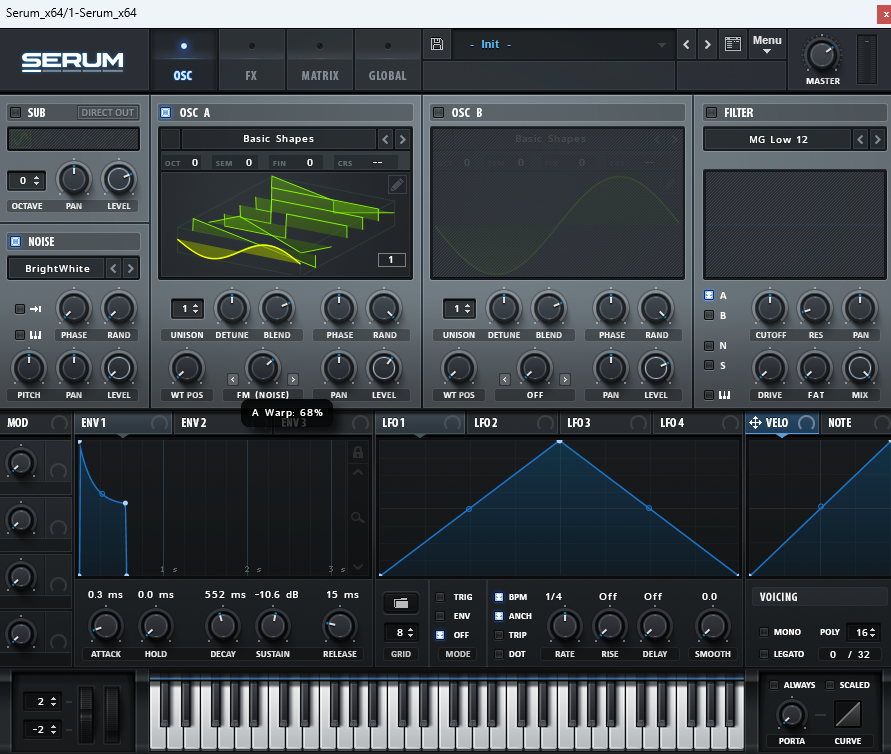
Task: Enable the SUB oscillator
Action: point(16,113)
